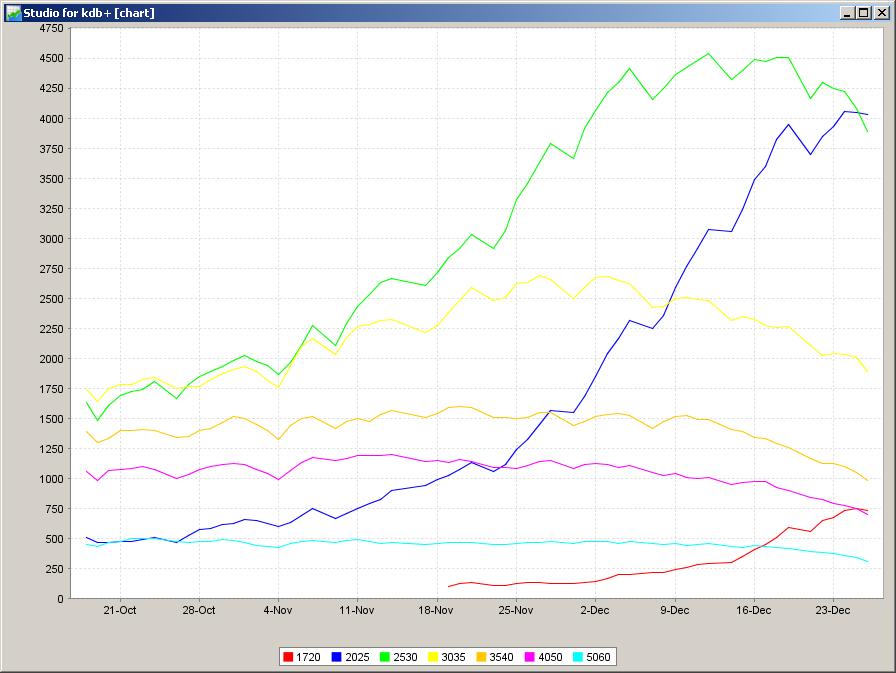Screen dimensions: 896x673
Task: Click the 16-Dec x-axis label
Action: (754, 610)
